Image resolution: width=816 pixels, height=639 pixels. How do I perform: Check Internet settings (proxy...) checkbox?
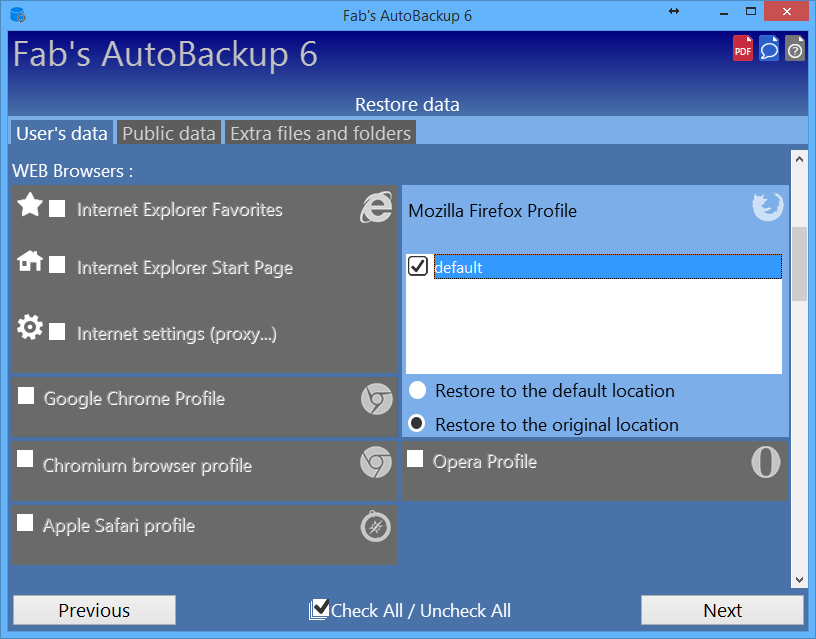57,331
